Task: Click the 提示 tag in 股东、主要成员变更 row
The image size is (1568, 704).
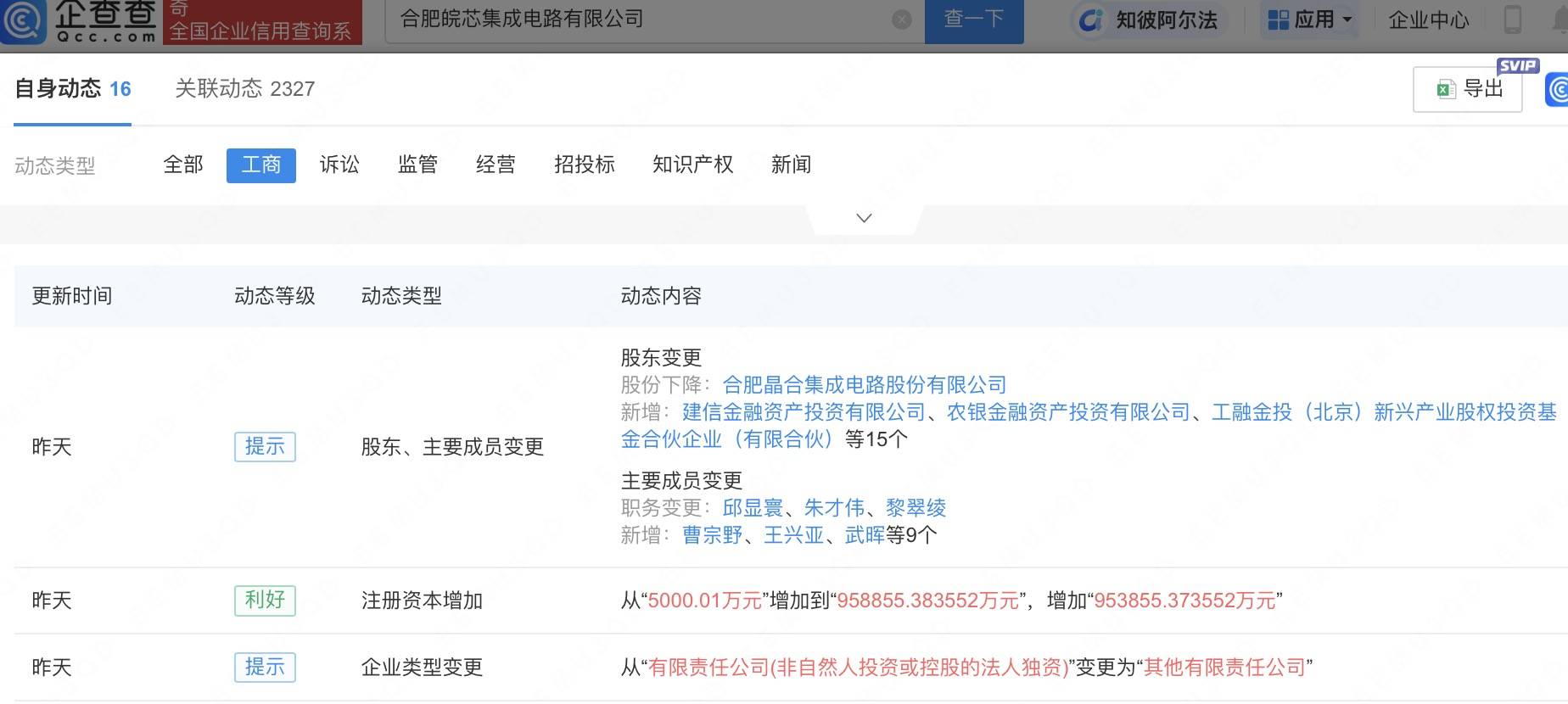Action: pos(265,447)
